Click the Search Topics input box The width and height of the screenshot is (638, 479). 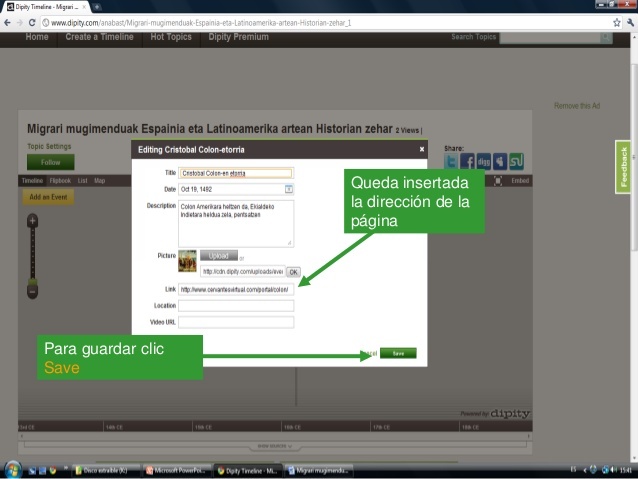click(x=550, y=37)
